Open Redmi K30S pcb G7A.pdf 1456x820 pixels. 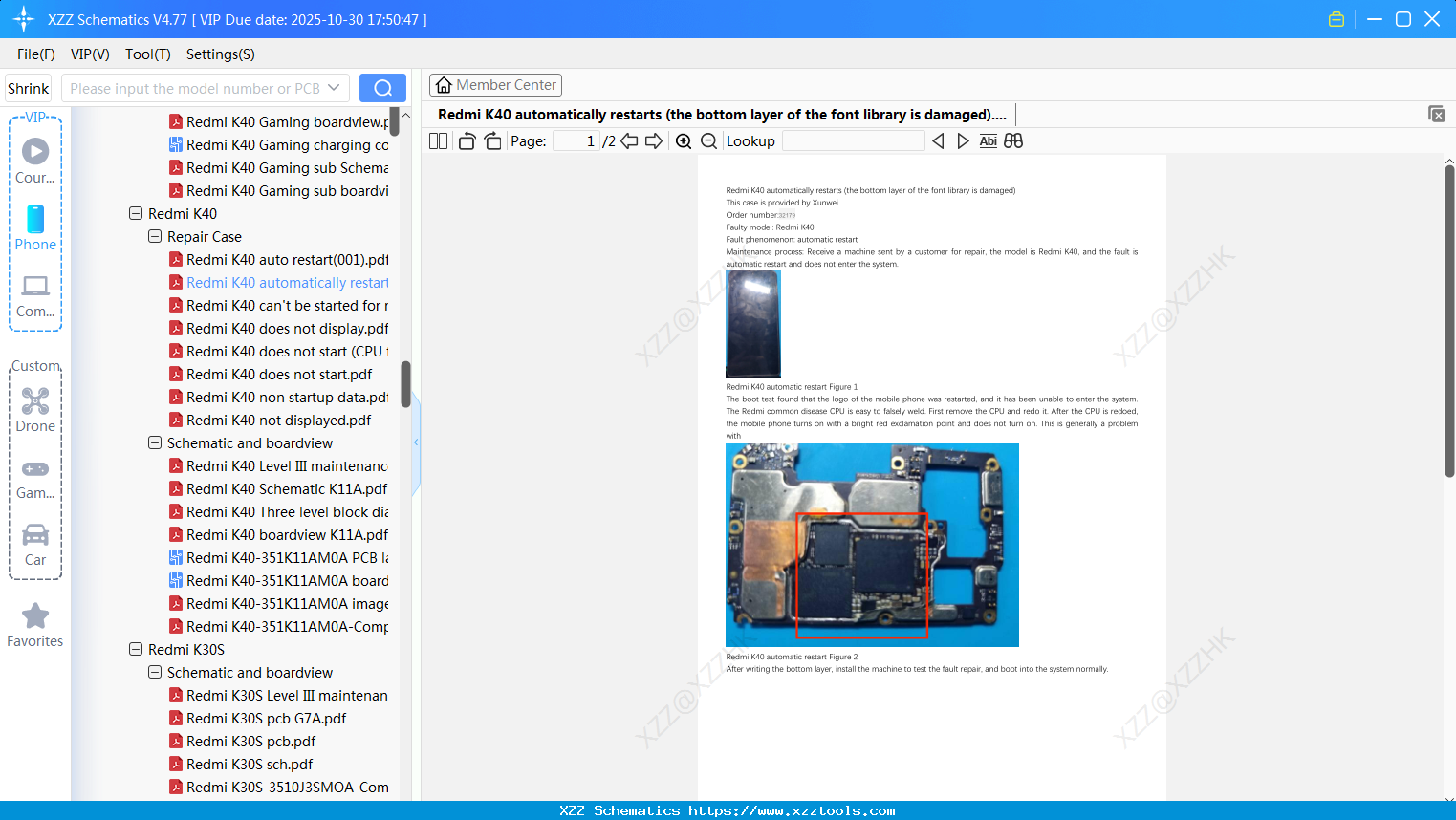click(x=258, y=718)
